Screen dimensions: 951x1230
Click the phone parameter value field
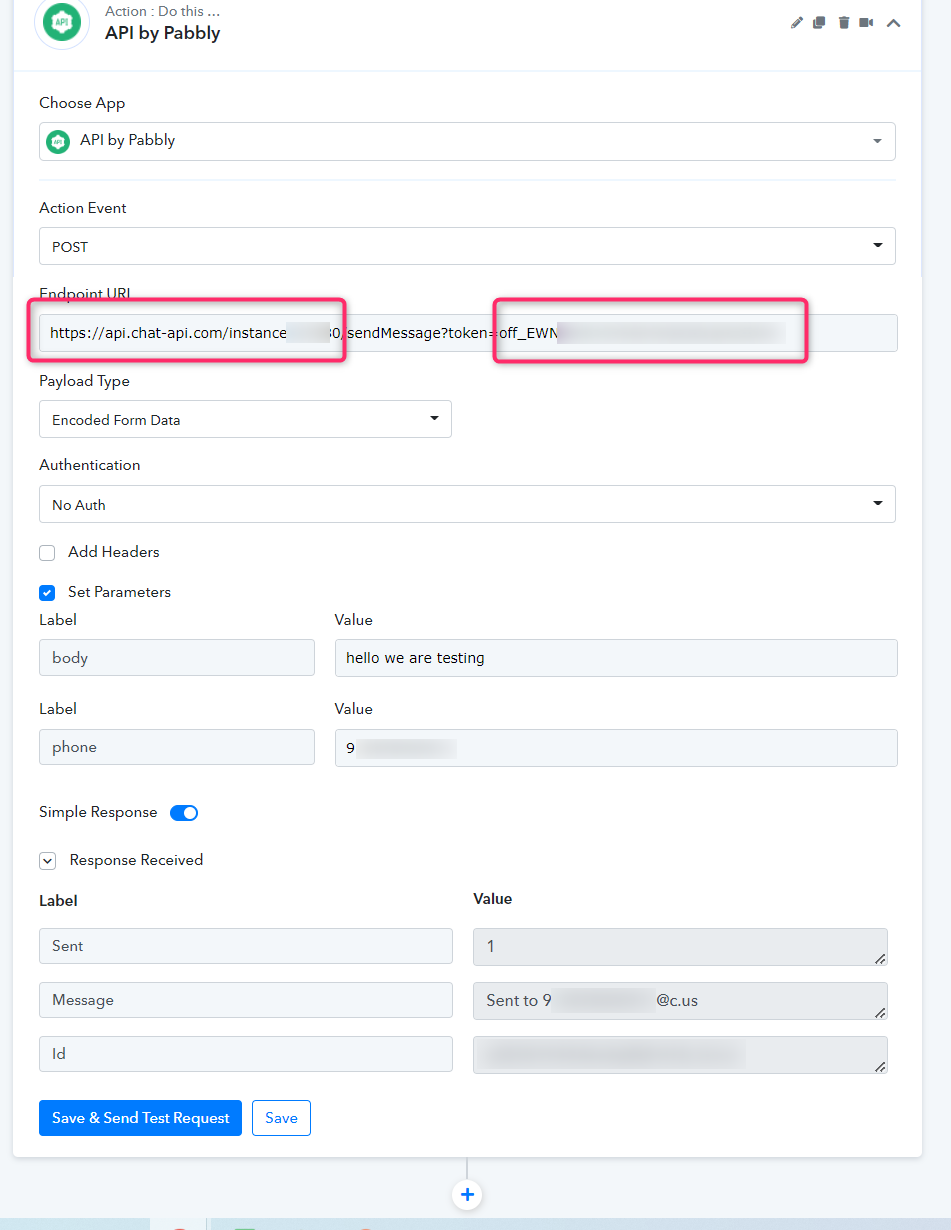click(x=615, y=748)
